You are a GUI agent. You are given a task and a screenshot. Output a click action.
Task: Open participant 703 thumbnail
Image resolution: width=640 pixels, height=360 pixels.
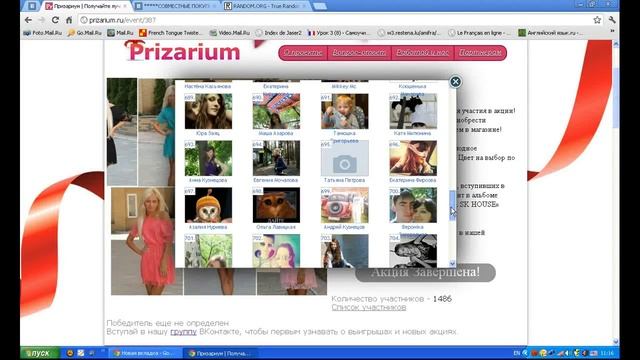coord(344,251)
